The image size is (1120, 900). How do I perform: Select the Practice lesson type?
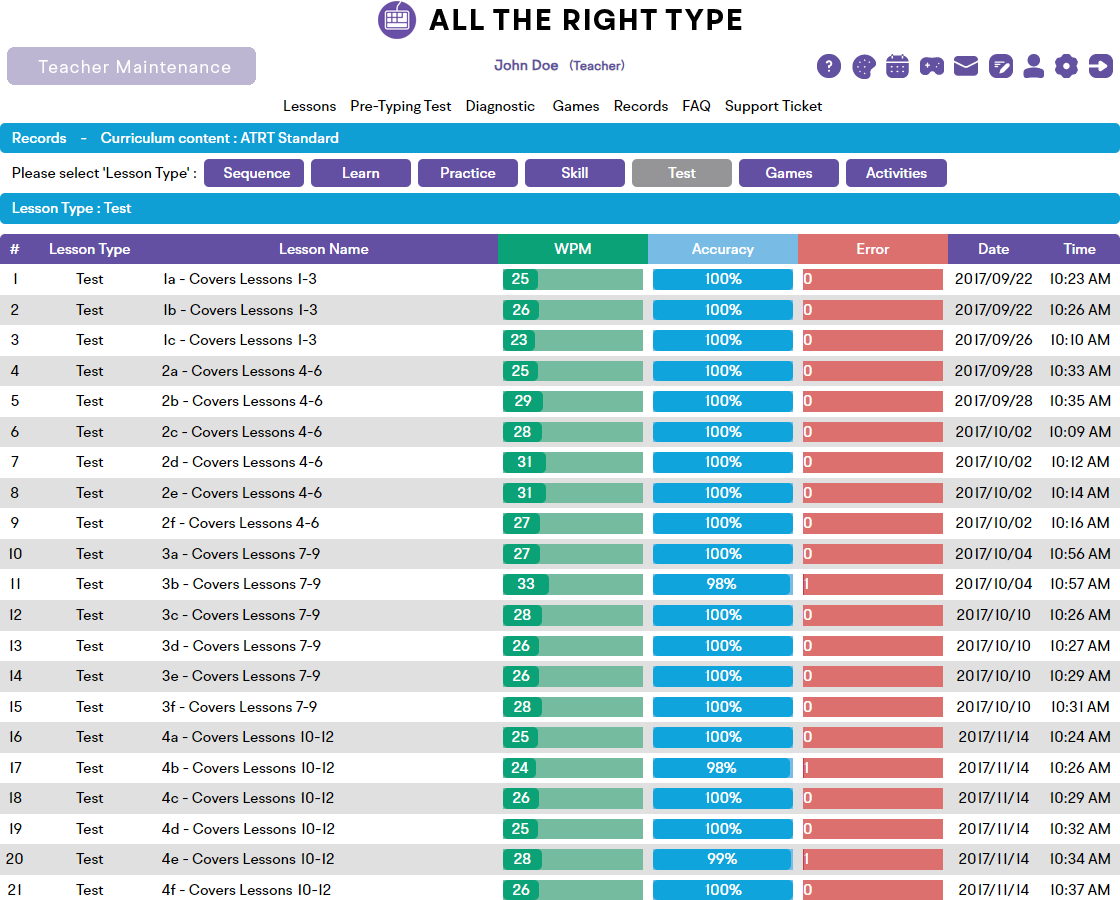coord(468,173)
